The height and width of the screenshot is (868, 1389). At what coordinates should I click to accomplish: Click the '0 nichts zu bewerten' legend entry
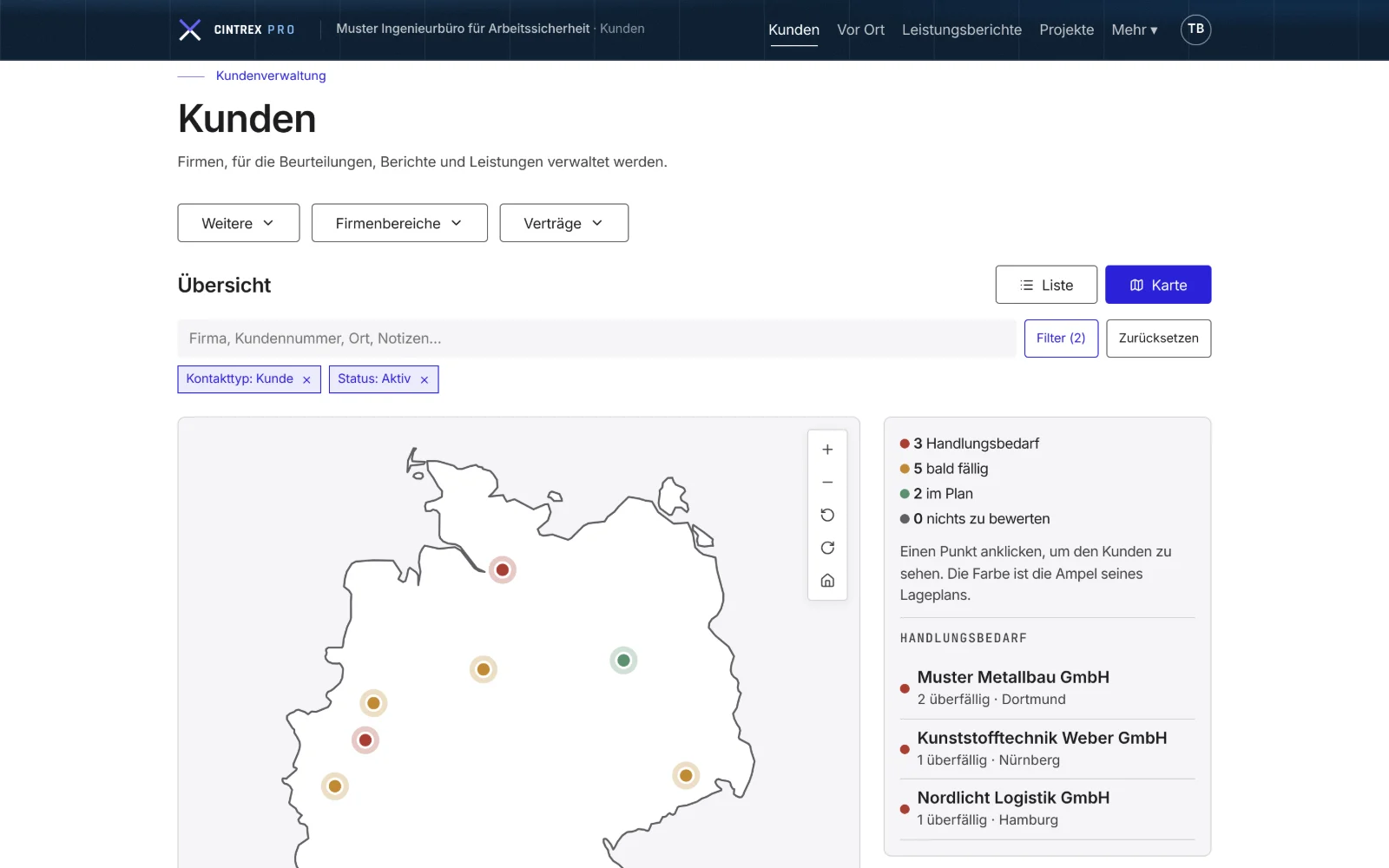click(x=975, y=519)
